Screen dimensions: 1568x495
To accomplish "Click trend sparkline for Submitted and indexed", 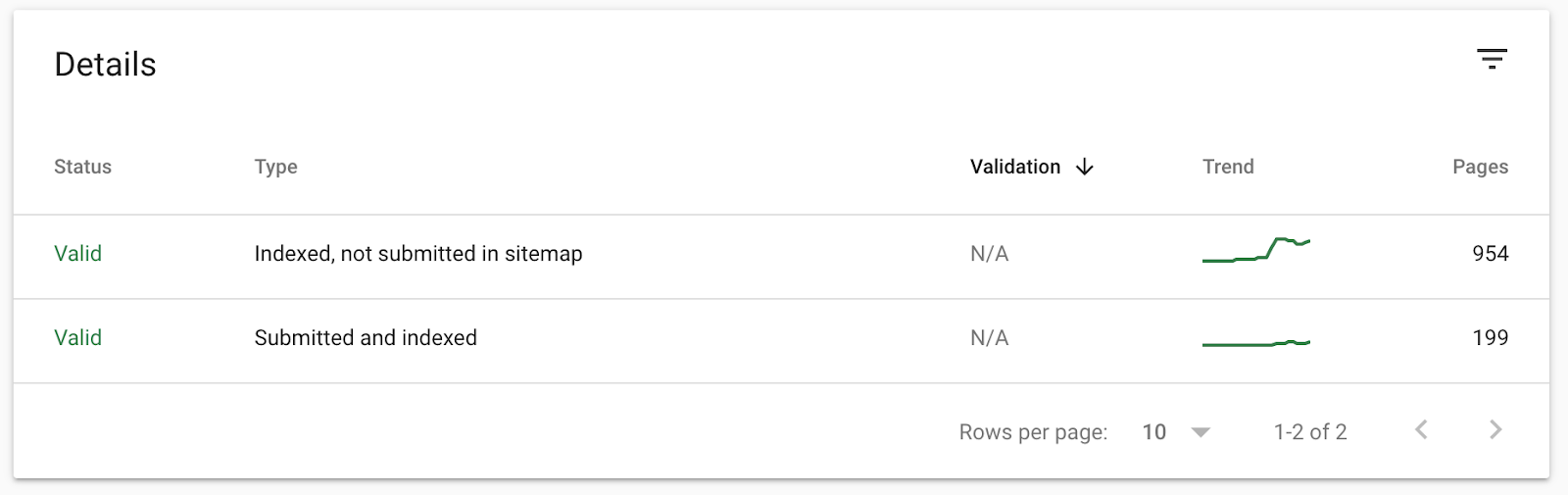I will [x=1256, y=342].
